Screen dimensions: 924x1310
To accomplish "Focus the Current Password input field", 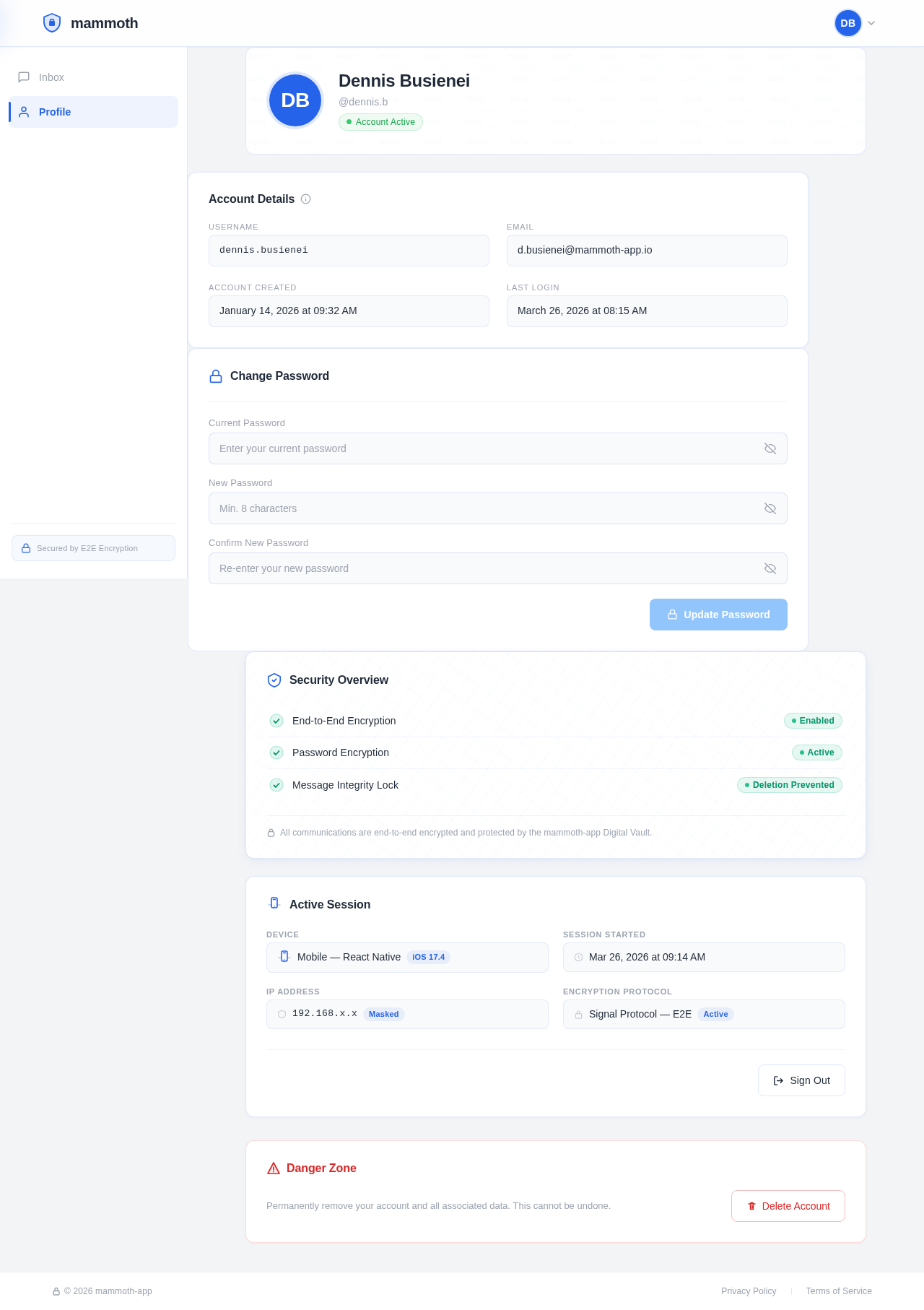I will click(x=498, y=448).
